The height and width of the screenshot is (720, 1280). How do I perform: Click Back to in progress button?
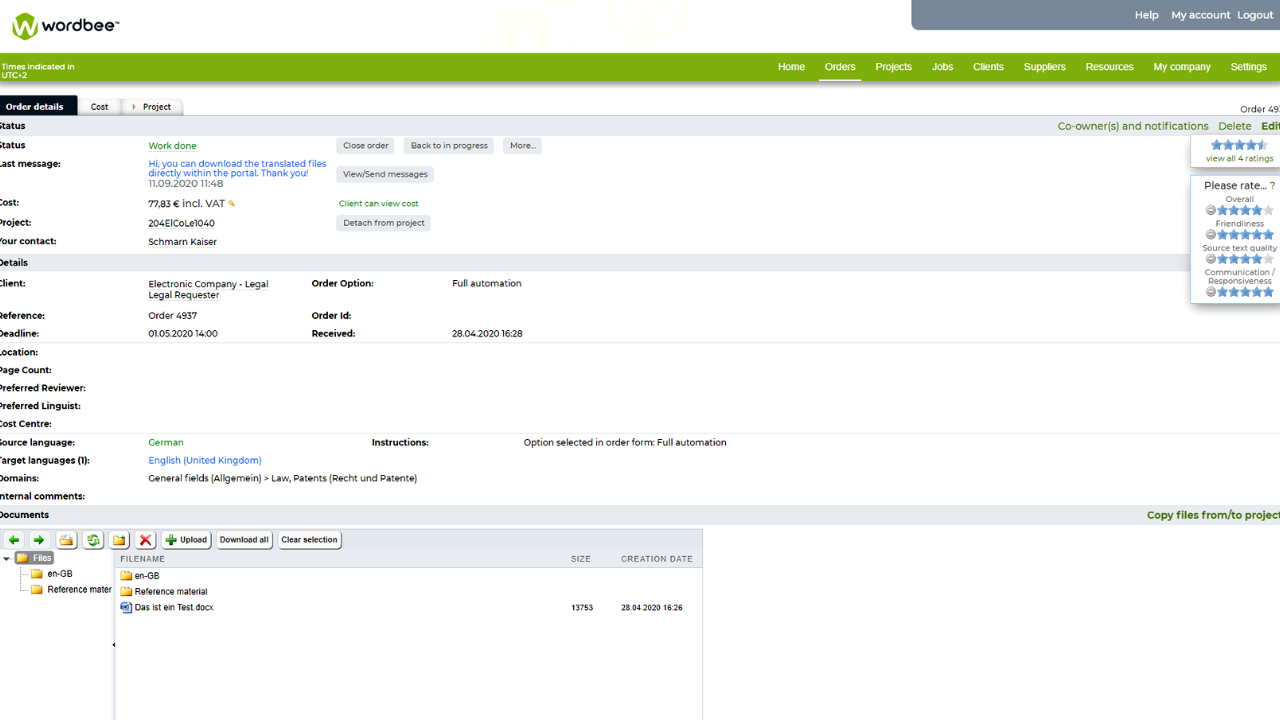(x=449, y=146)
